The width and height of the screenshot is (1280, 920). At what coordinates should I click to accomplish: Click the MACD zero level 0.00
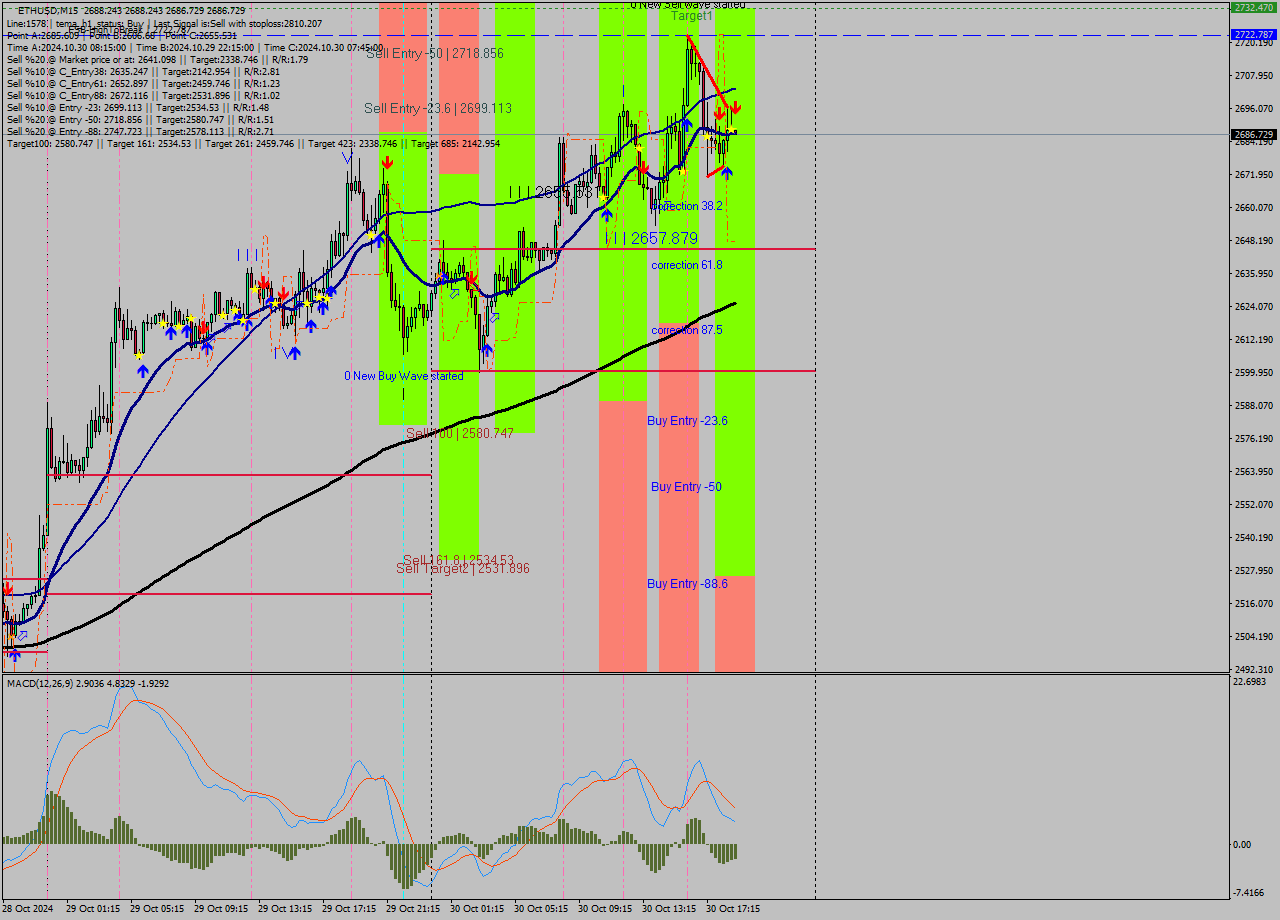coord(1243,845)
